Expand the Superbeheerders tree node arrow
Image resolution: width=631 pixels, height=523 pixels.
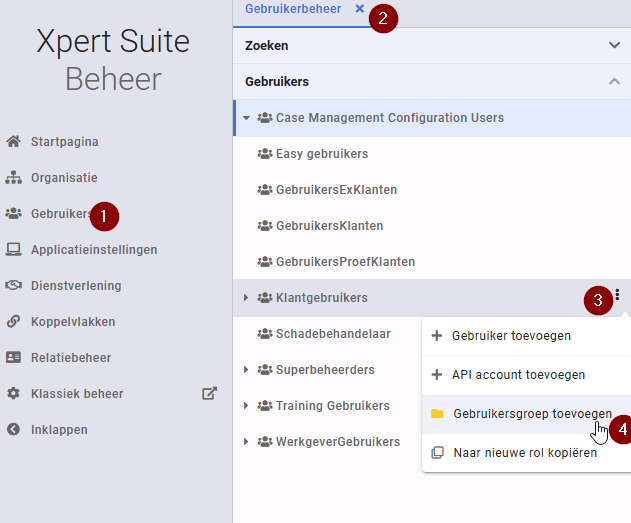(246, 370)
